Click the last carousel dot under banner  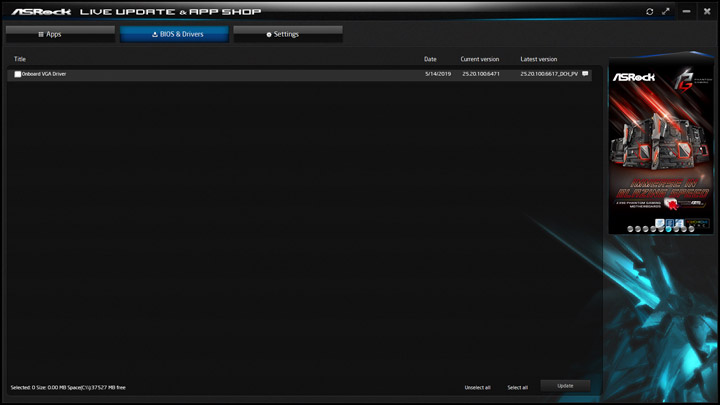click(692, 229)
